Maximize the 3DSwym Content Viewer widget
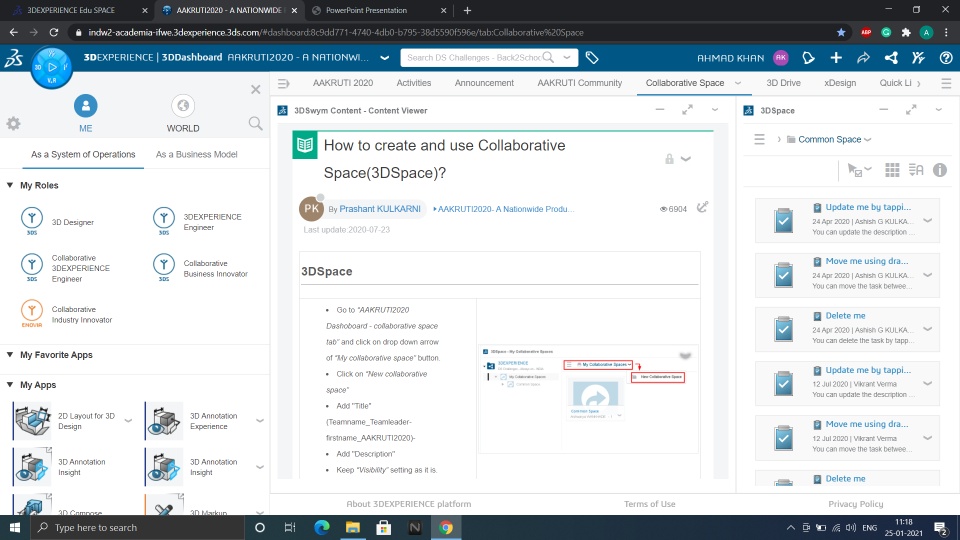The height and width of the screenshot is (540, 960). pyautogui.click(x=688, y=110)
